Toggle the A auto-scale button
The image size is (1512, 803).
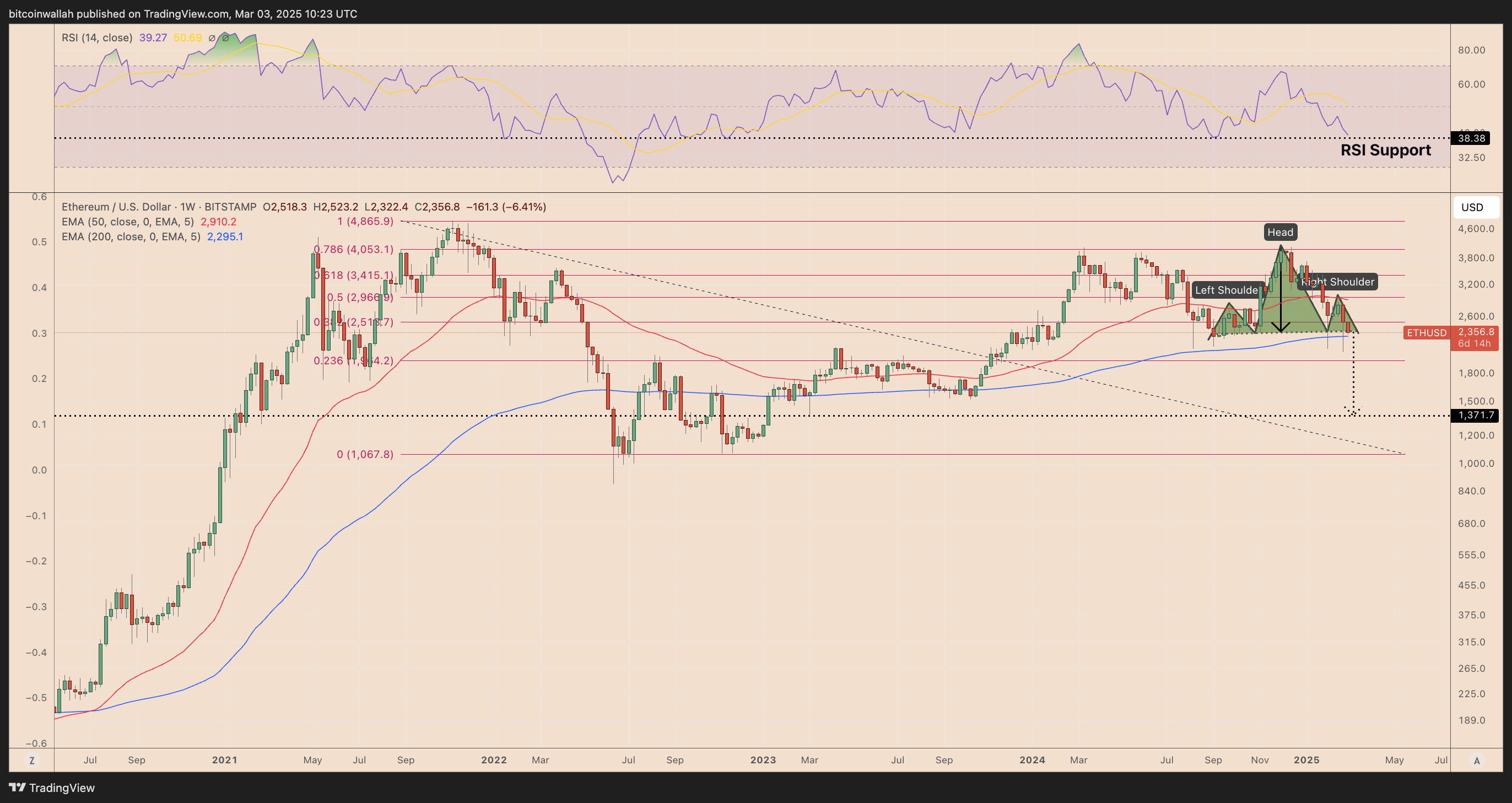pyautogui.click(x=1477, y=760)
